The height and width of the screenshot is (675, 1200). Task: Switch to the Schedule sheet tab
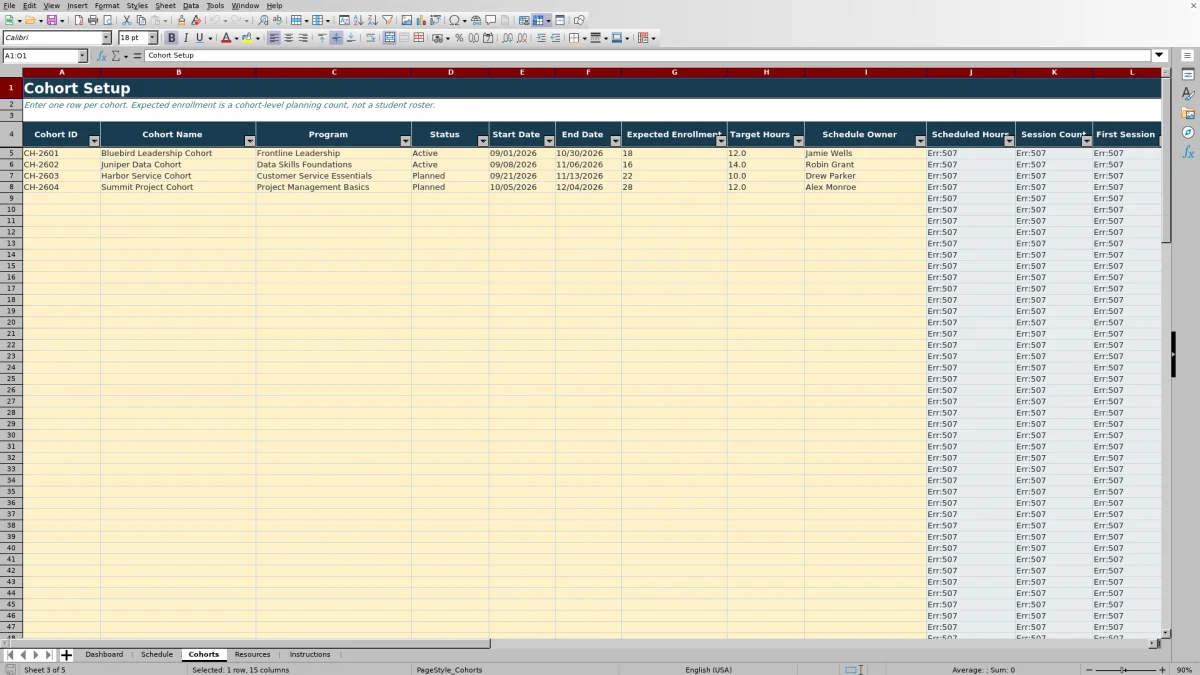(157, 655)
